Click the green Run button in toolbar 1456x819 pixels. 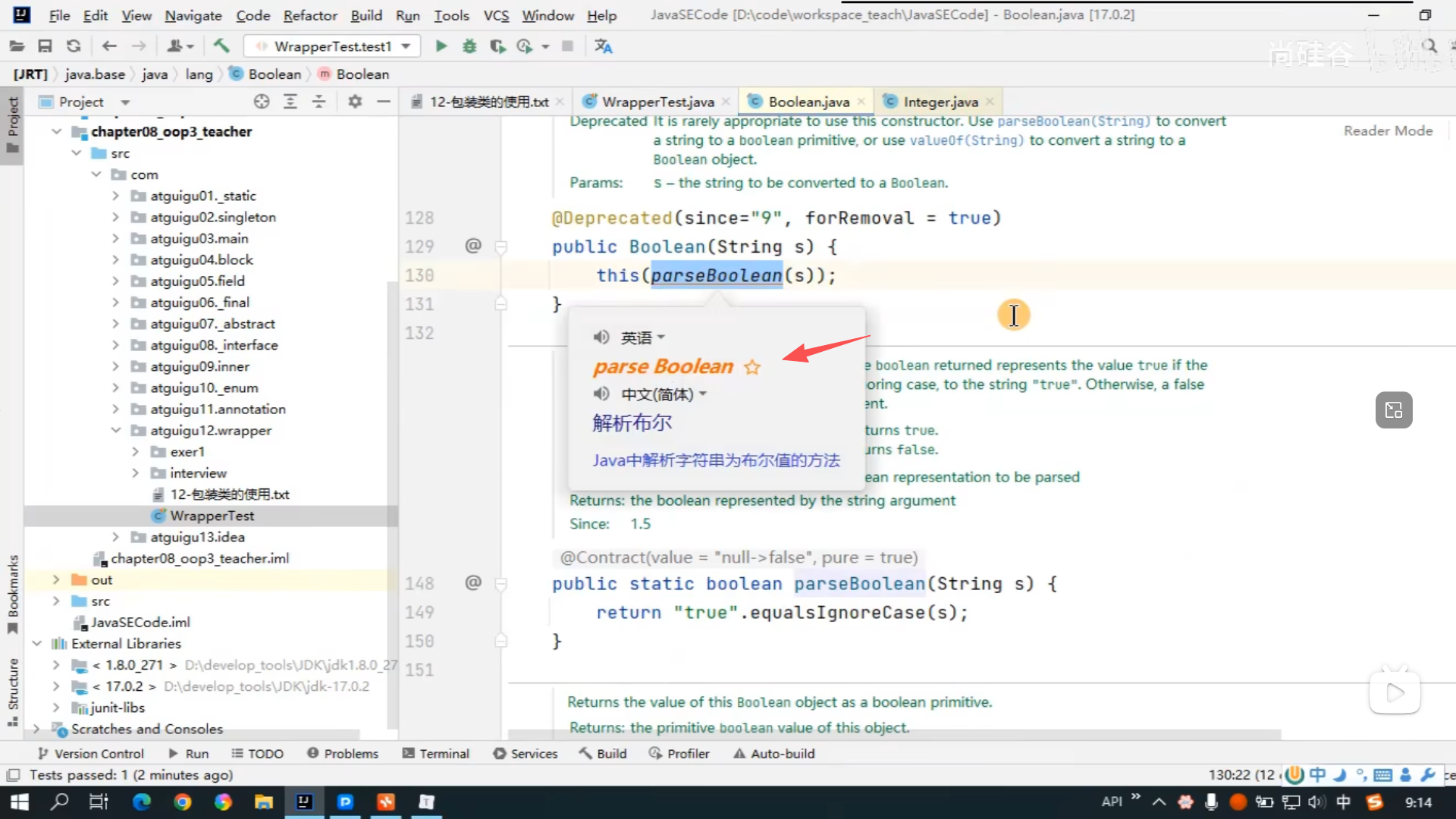click(441, 46)
